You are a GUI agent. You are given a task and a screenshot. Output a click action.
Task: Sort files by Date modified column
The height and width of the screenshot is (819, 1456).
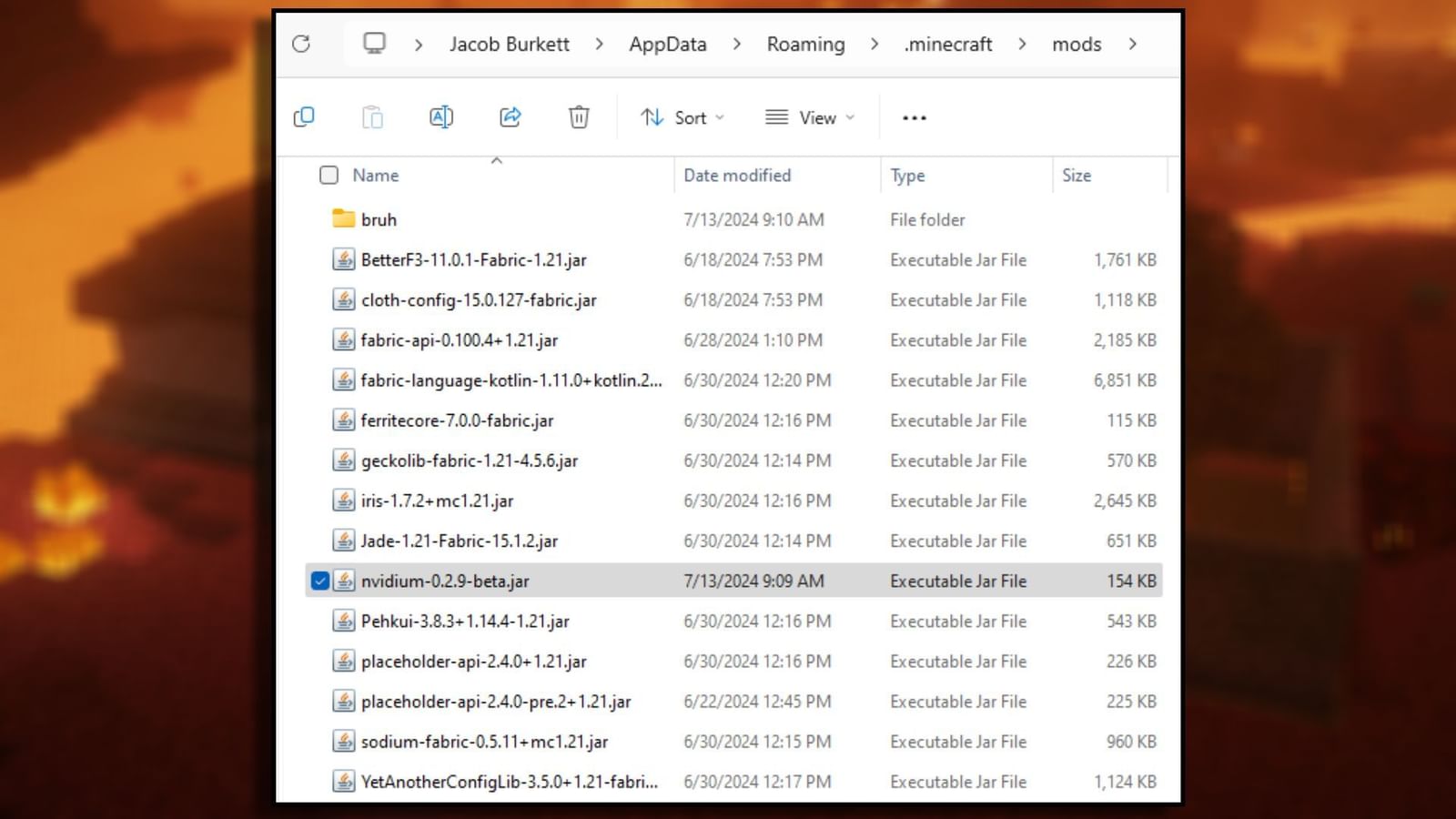coord(737,175)
